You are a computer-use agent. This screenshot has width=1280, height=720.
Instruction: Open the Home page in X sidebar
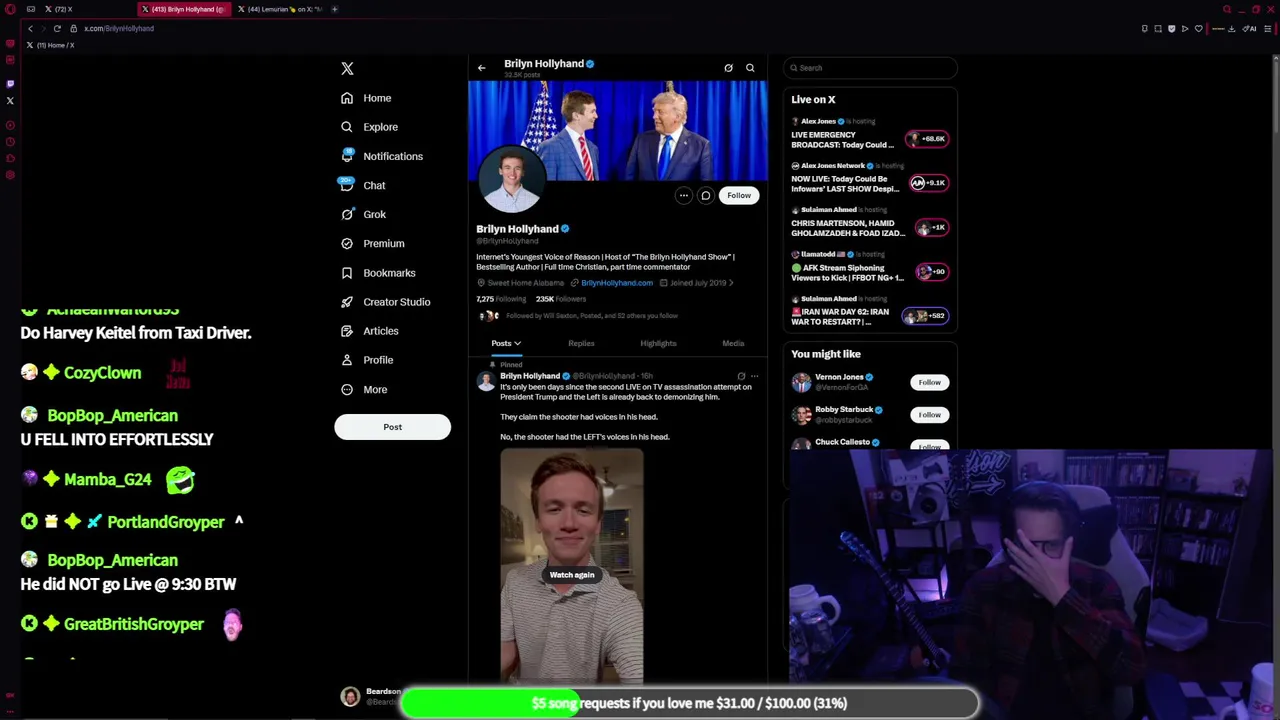(x=366, y=98)
